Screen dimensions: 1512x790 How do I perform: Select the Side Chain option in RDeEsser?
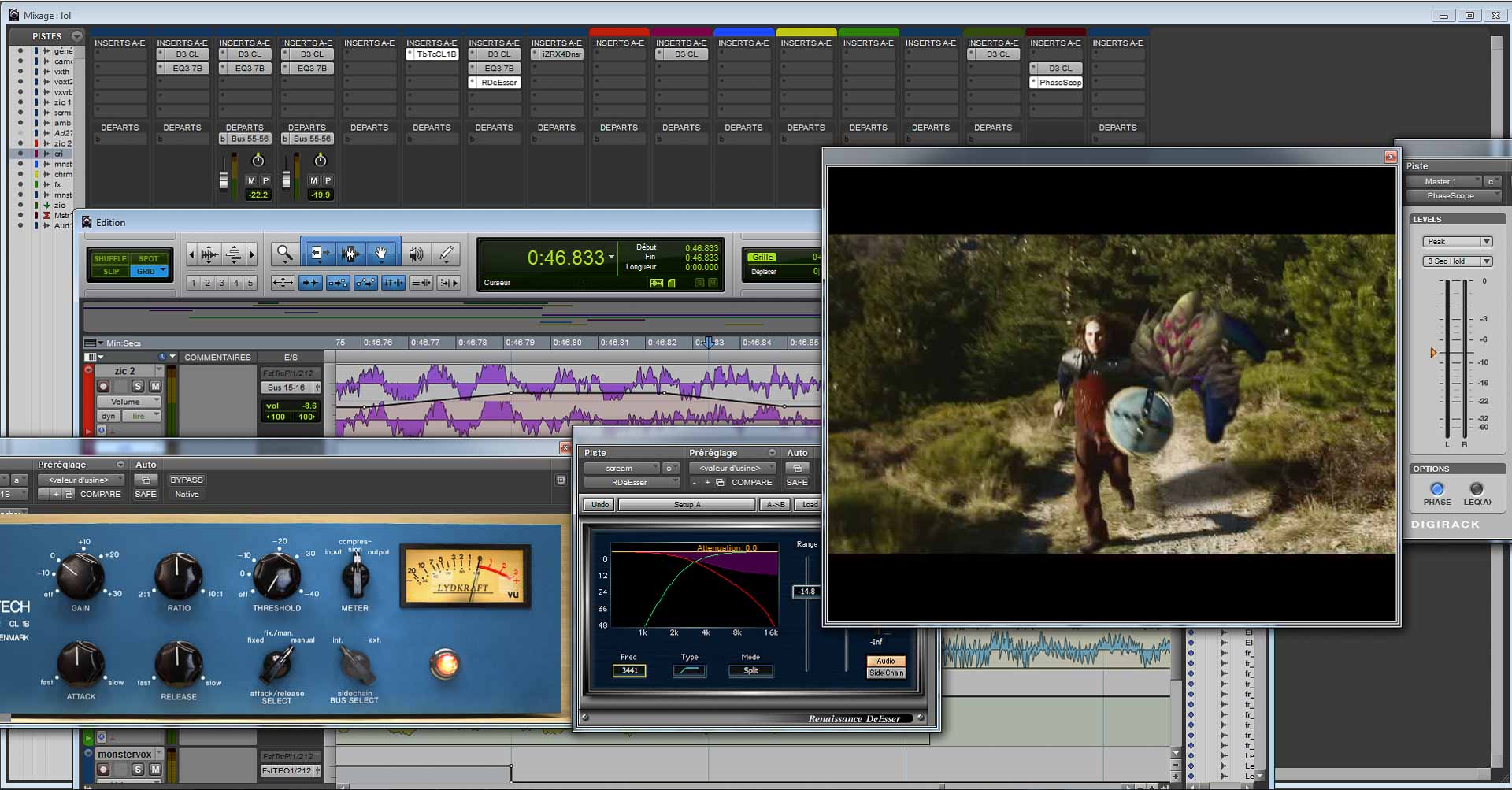pyautogui.click(x=886, y=673)
